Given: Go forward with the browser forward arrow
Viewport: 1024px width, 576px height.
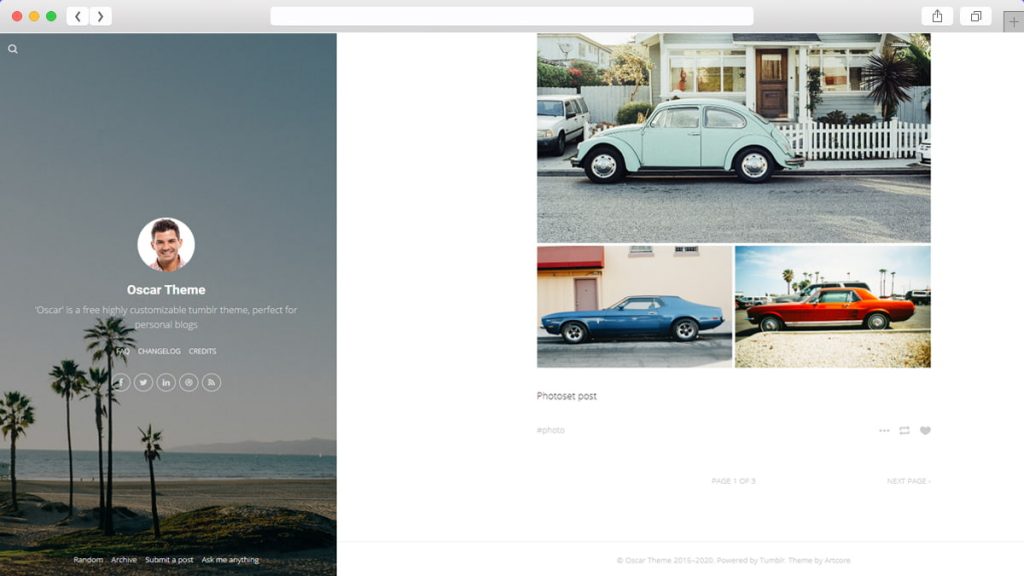Looking at the screenshot, I should pyautogui.click(x=101, y=16).
